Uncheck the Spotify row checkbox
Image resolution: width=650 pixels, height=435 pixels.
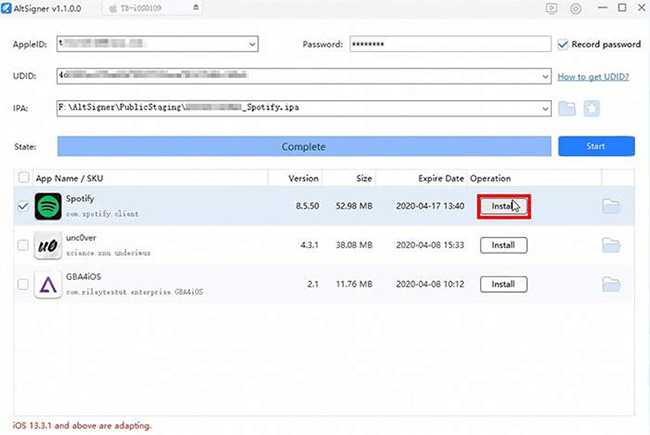click(23, 206)
